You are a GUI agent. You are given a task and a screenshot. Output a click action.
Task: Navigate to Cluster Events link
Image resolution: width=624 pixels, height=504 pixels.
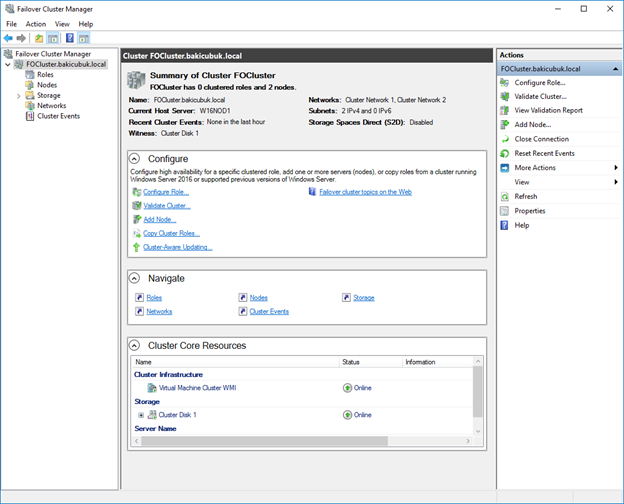click(x=269, y=311)
